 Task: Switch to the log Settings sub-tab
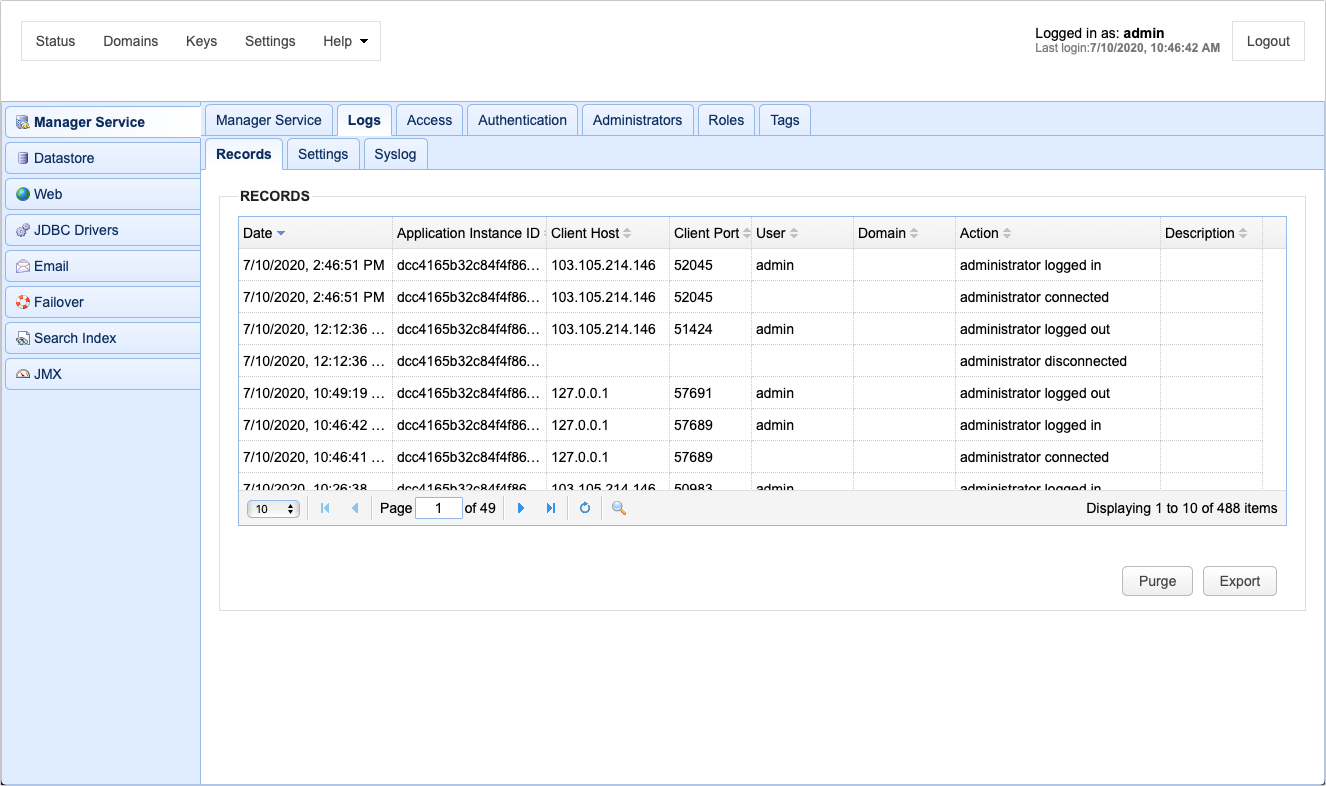[323, 154]
